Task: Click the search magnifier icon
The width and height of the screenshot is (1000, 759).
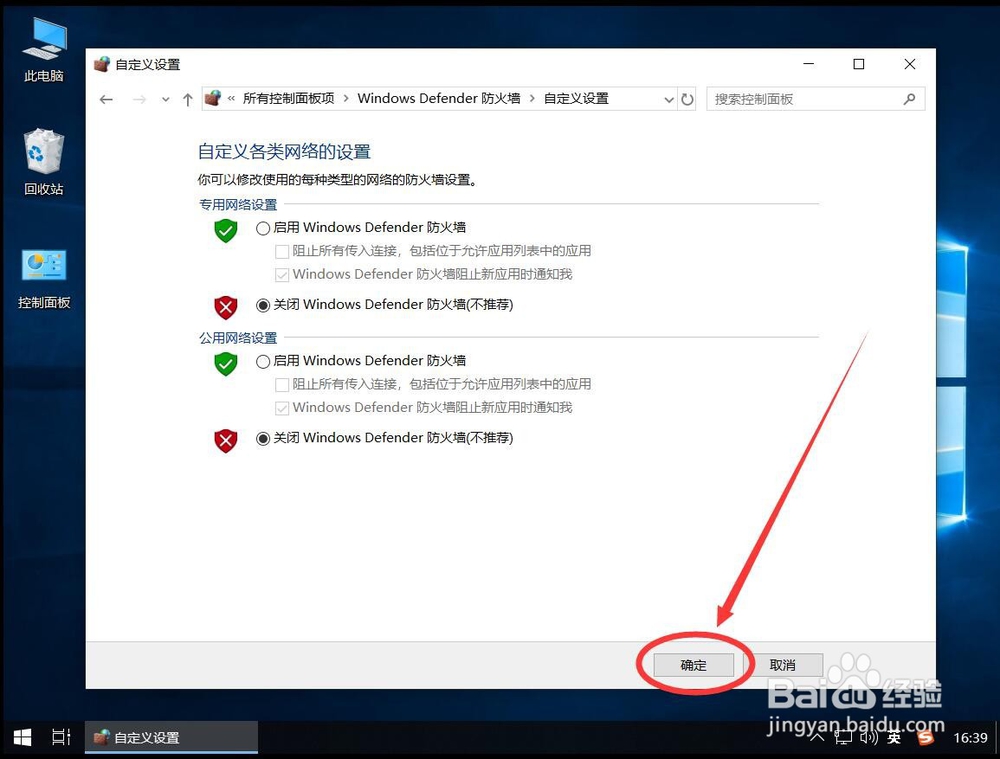Action: coord(909,99)
